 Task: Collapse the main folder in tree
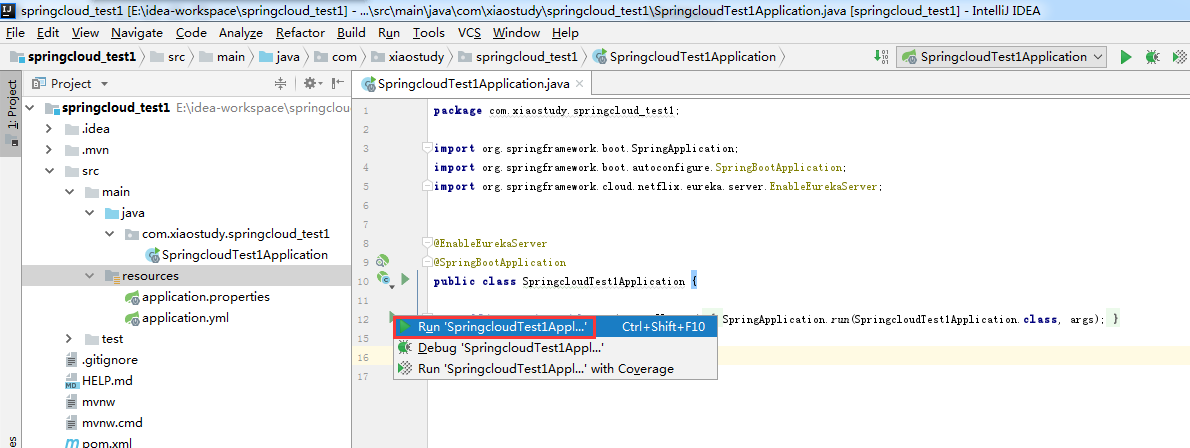[x=69, y=192]
